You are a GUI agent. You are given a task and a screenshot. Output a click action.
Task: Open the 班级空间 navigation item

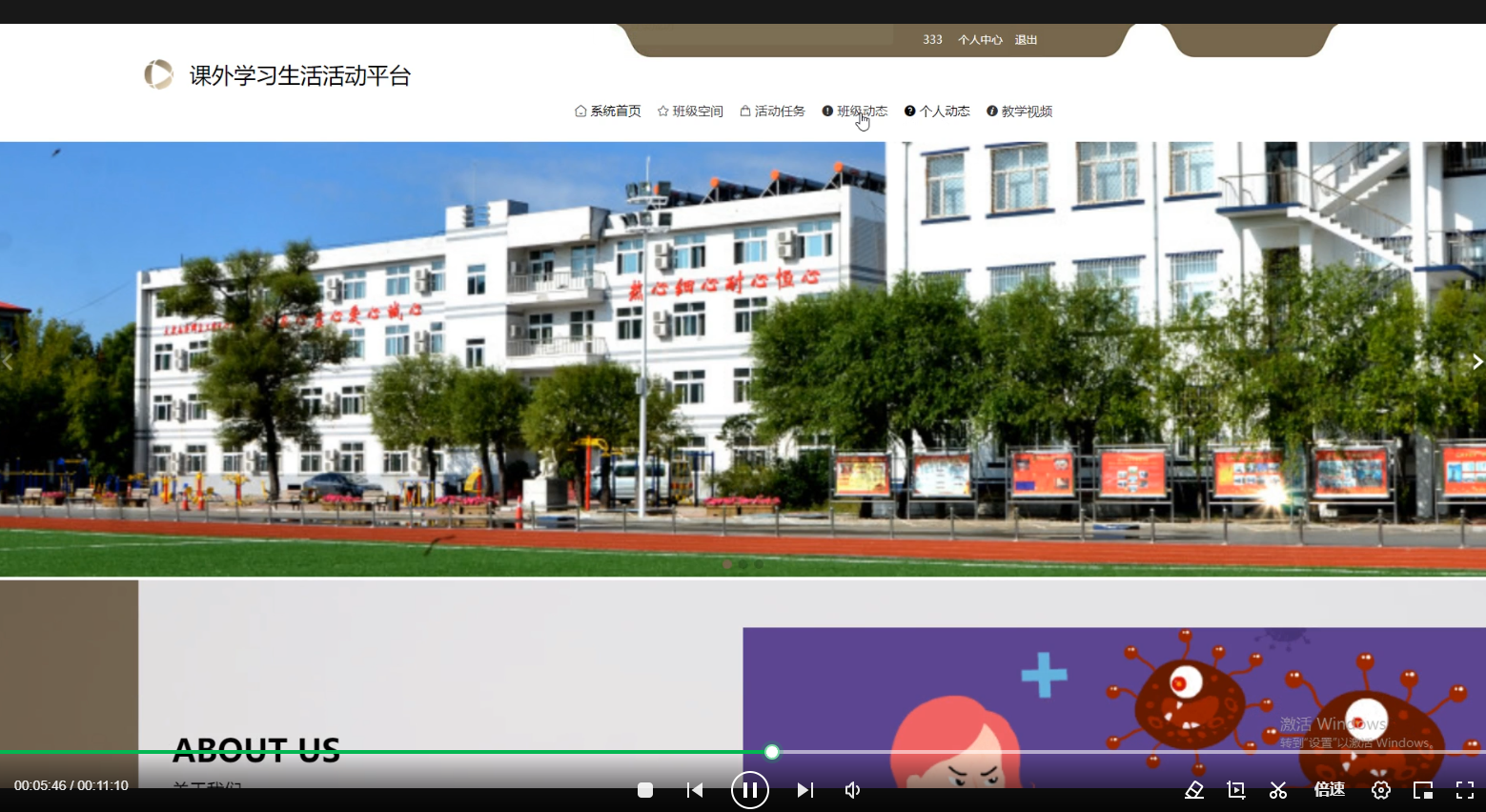point(690,112)
